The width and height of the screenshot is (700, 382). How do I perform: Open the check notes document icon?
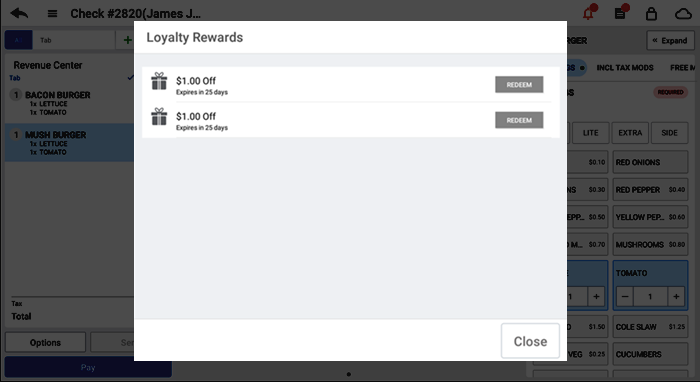coord(621,12)
